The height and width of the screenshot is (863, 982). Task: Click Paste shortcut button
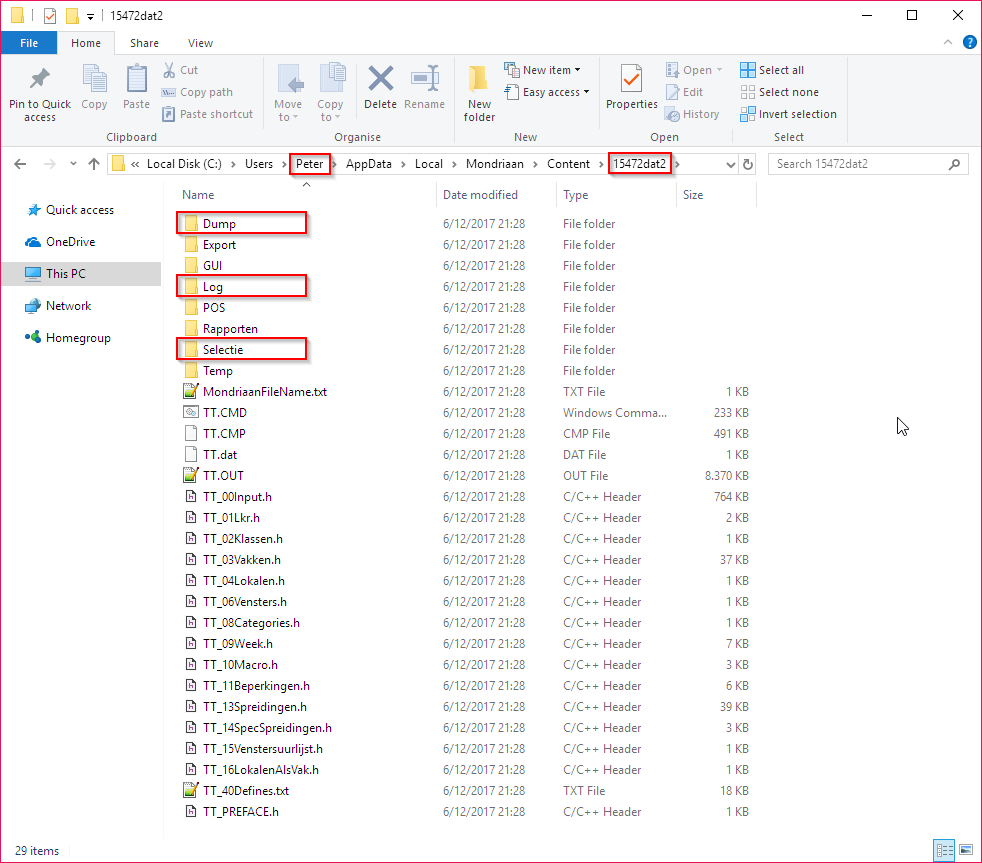click(207, 114)
